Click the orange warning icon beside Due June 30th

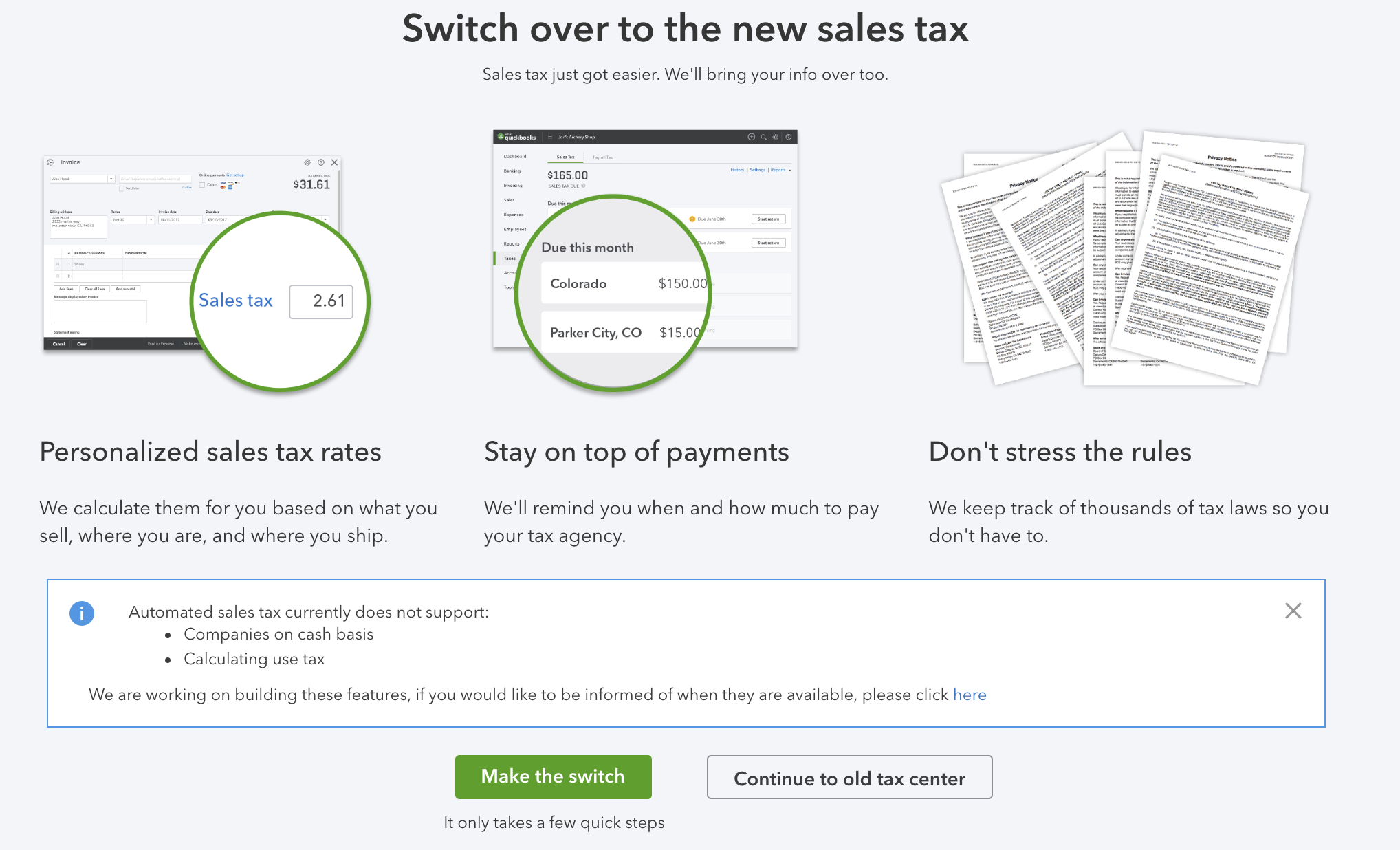point(692,219)
